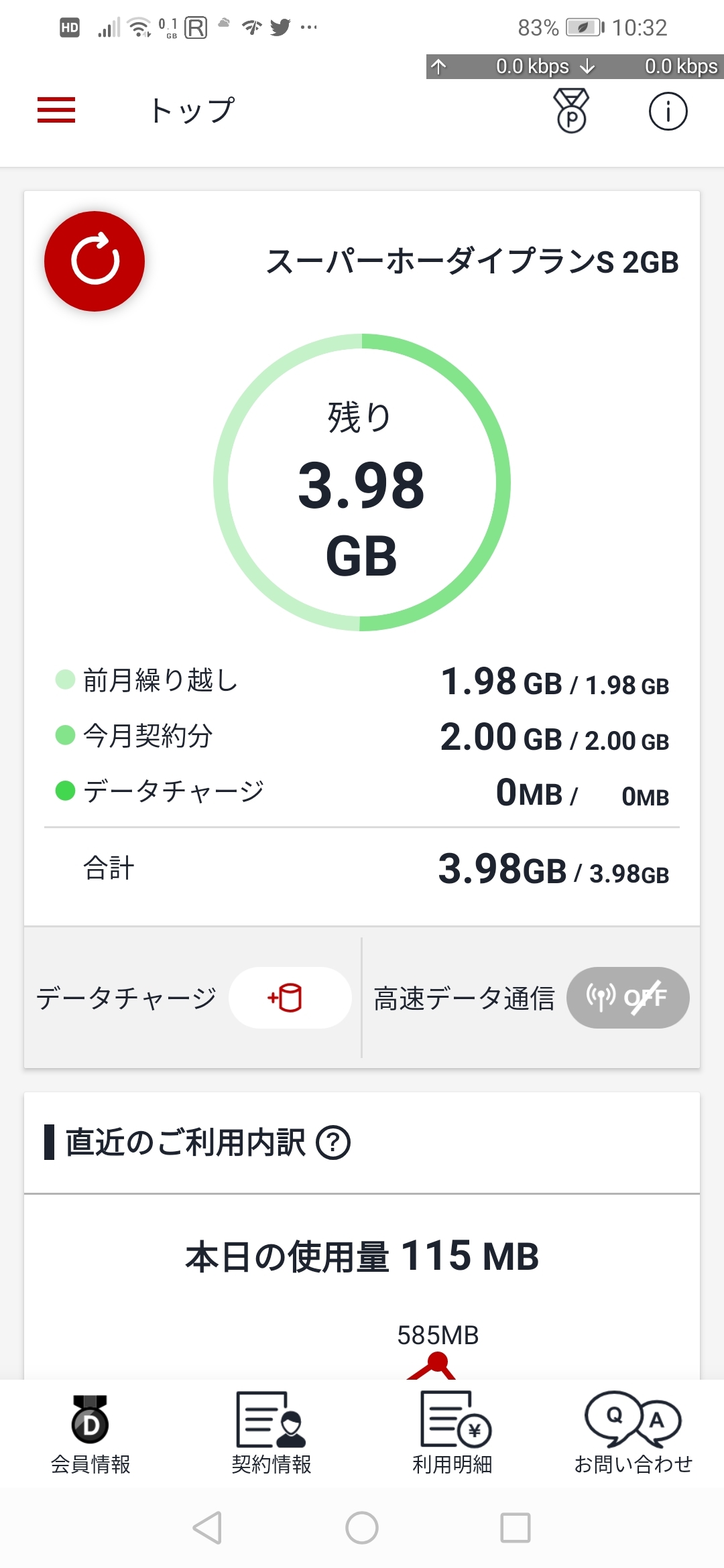Tap the 今月契約分 data row
Screen dimensions: 724x1568
tap(362, 737)
